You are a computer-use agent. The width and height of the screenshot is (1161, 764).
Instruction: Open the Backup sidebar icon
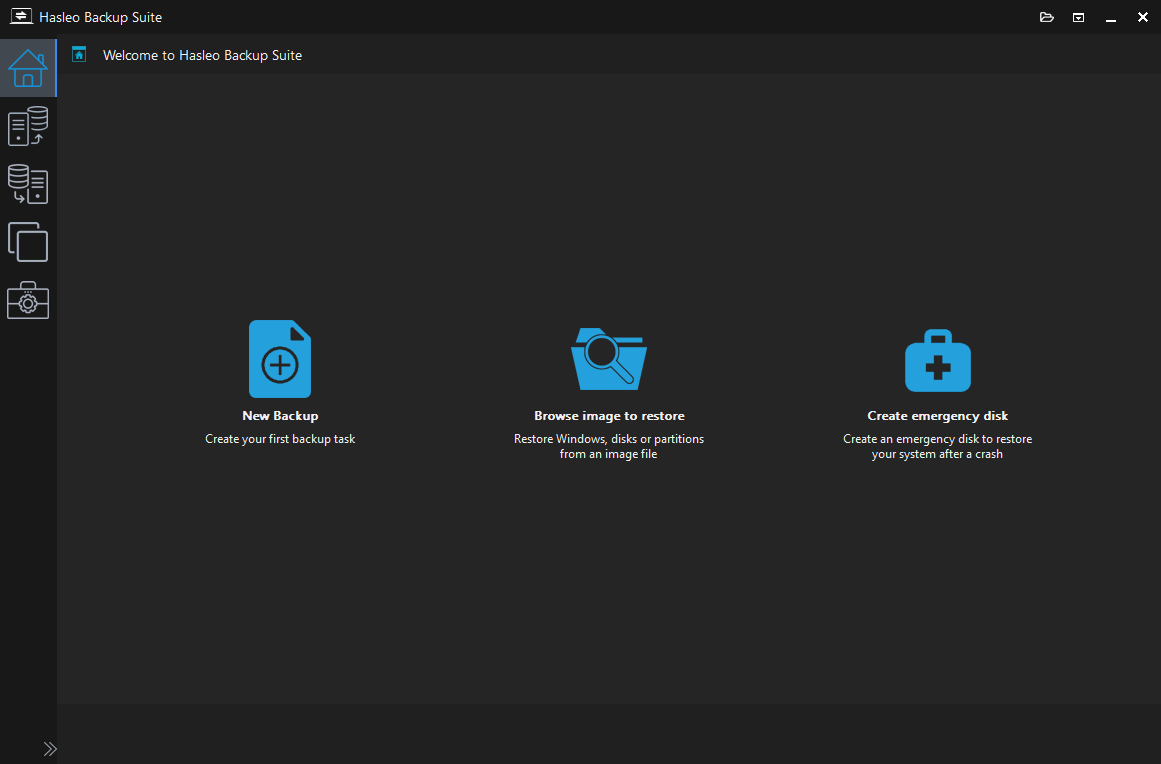click(x=28, y=126)
